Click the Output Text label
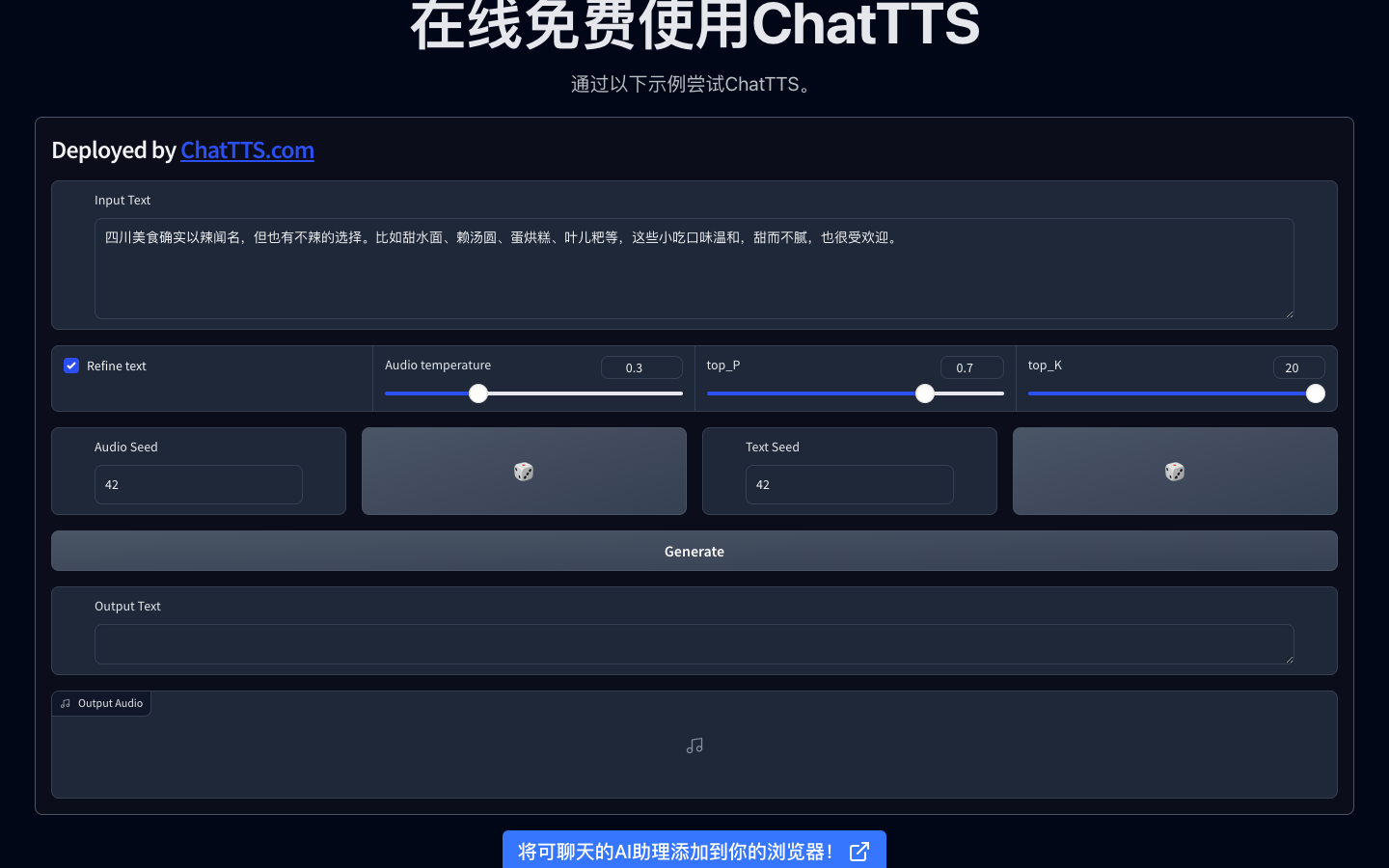The height and width of the screenshot is (868, 1389). 127,606
